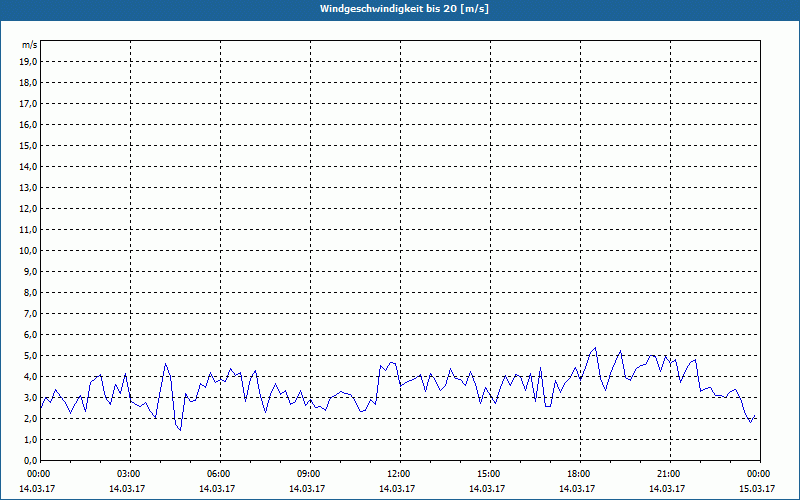Click the "14.03.17" date under 09:00
Viewport: 800px width, 500px height.
(x=307, y=489)
